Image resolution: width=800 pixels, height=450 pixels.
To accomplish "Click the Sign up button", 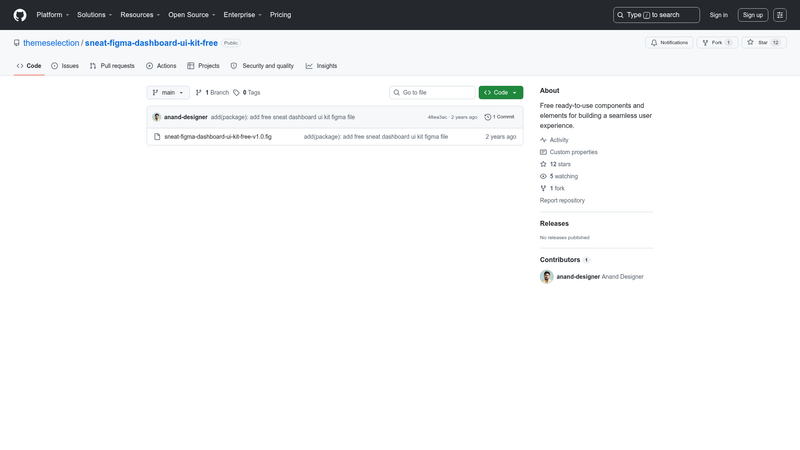I will [x=753, y=15].
